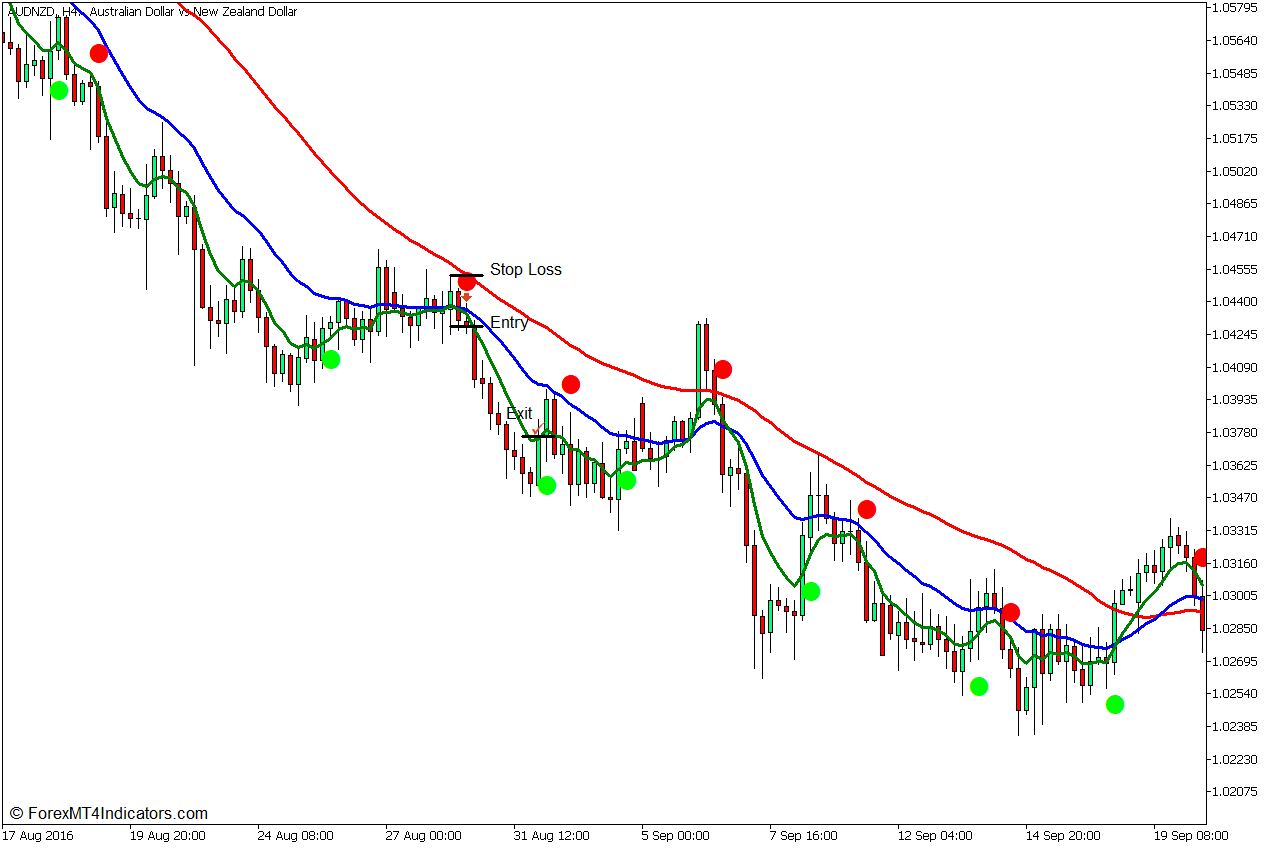Image resolution: width=1276 pixels, height=848 pixels.
Task: Click the green dot above 7 Sep 16:00
Action: pyautogui.click(x=811, y=591)
